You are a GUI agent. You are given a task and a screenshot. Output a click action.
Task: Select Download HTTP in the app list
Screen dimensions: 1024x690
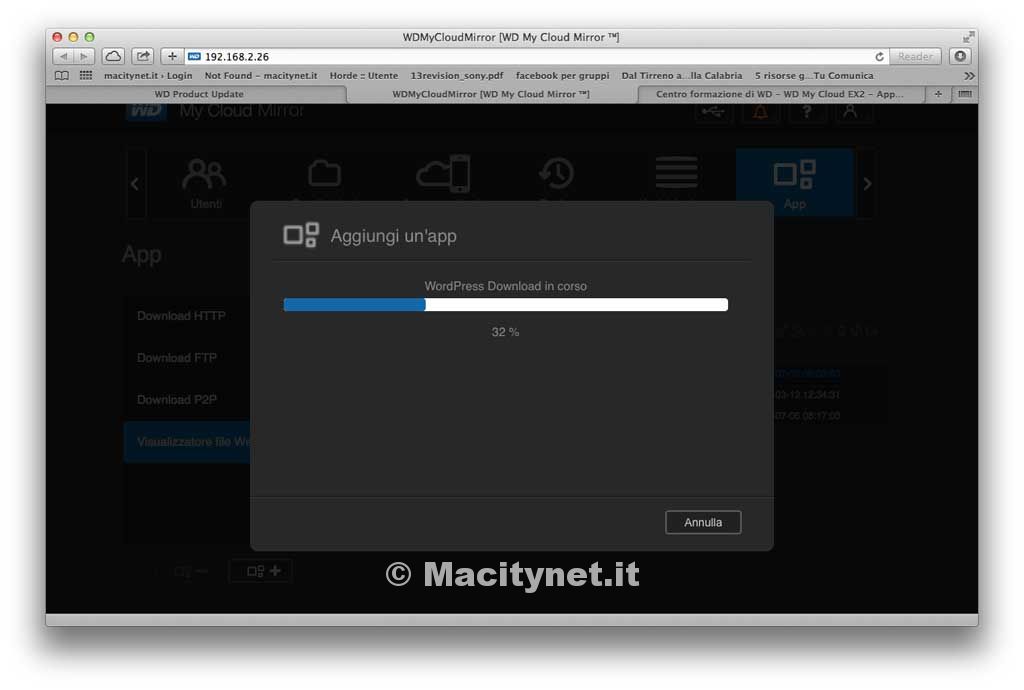(182, 316)
